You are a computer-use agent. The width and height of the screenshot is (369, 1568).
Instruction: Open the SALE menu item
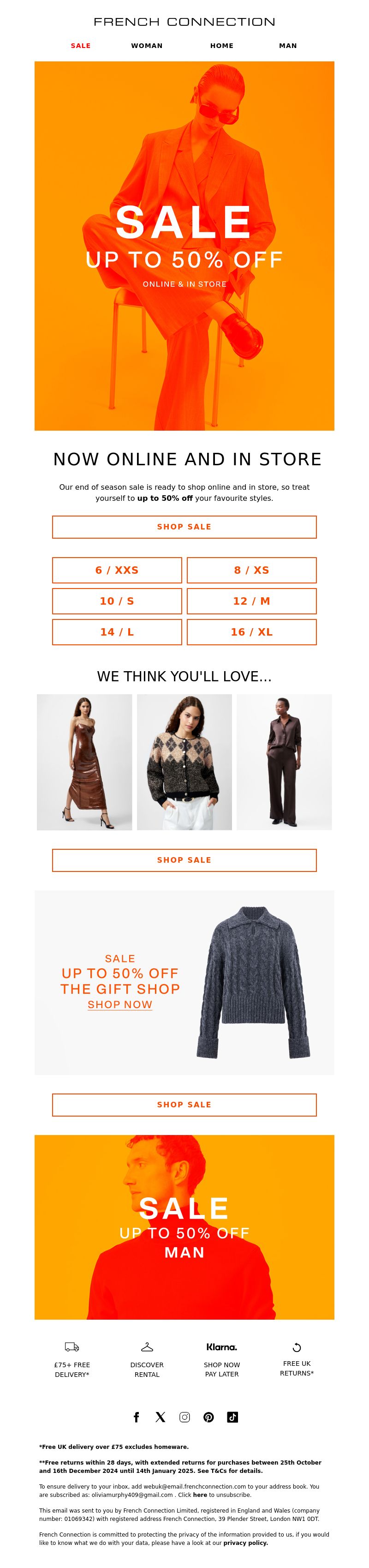click(x=81, y=46)
